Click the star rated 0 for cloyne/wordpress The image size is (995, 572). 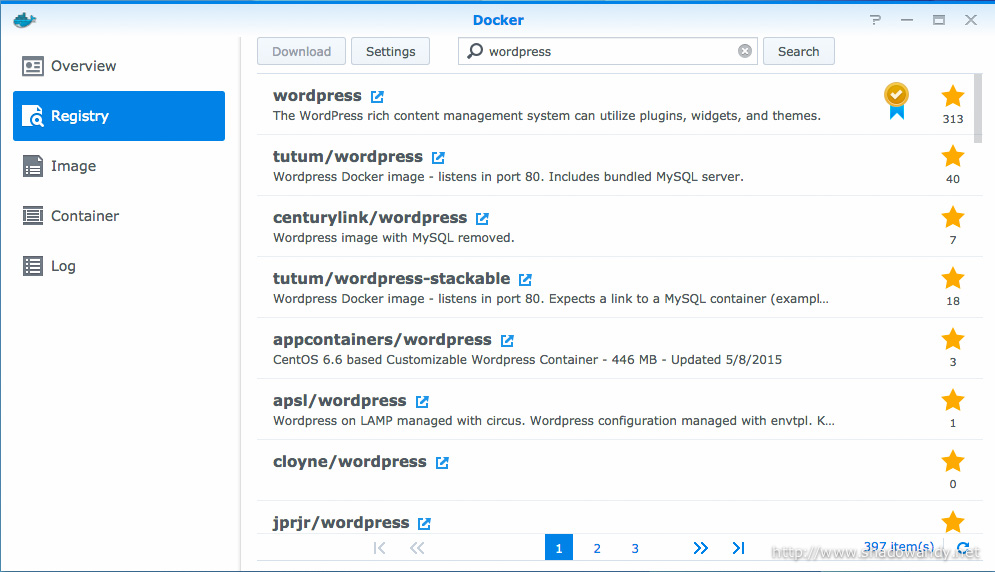click(x=952, y=462)
